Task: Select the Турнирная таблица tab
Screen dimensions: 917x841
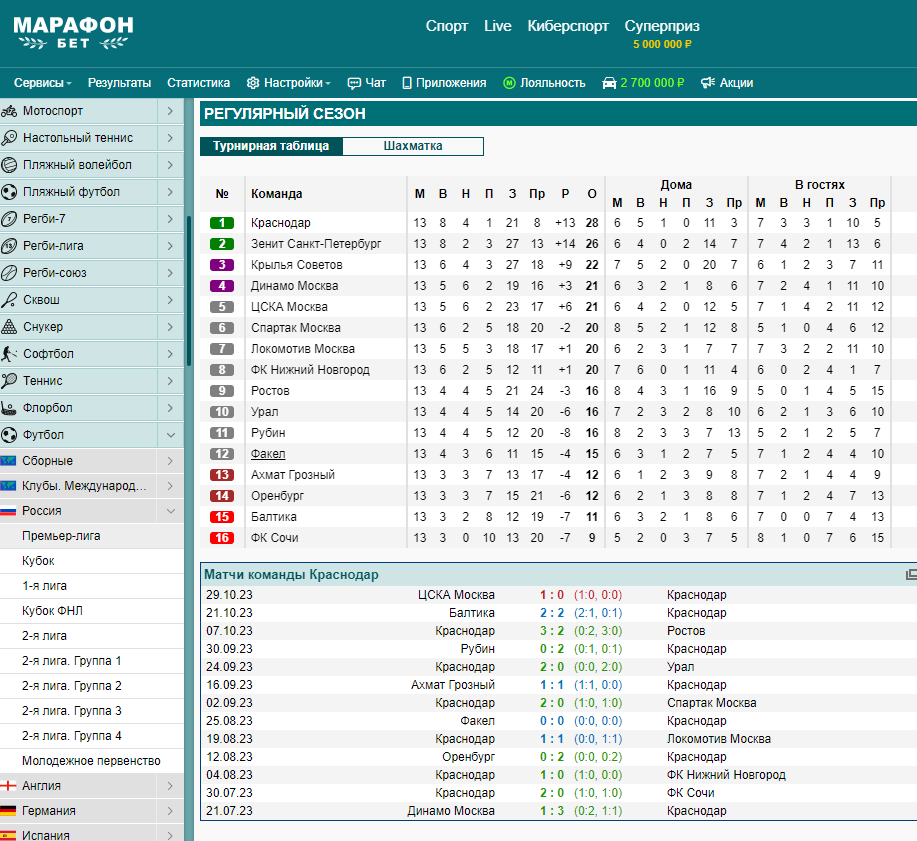Action: click(271, 146)
